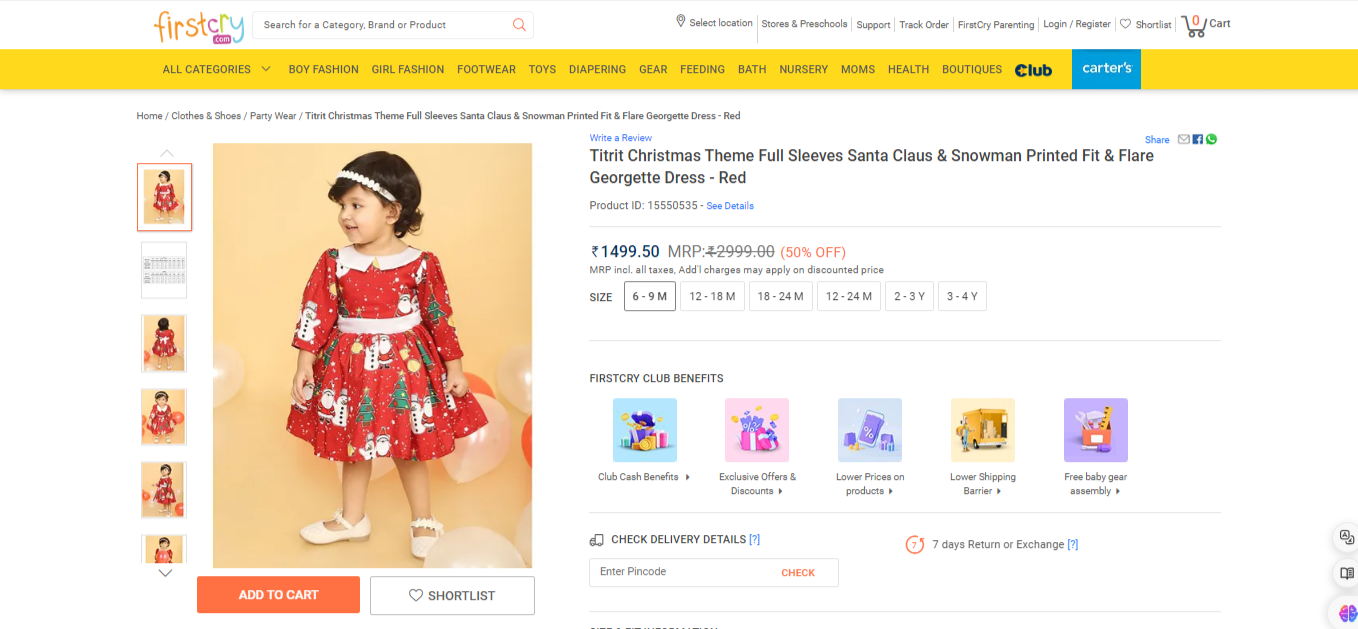Open the Select location picker
Screen dimensions: 1358x629
714,23
